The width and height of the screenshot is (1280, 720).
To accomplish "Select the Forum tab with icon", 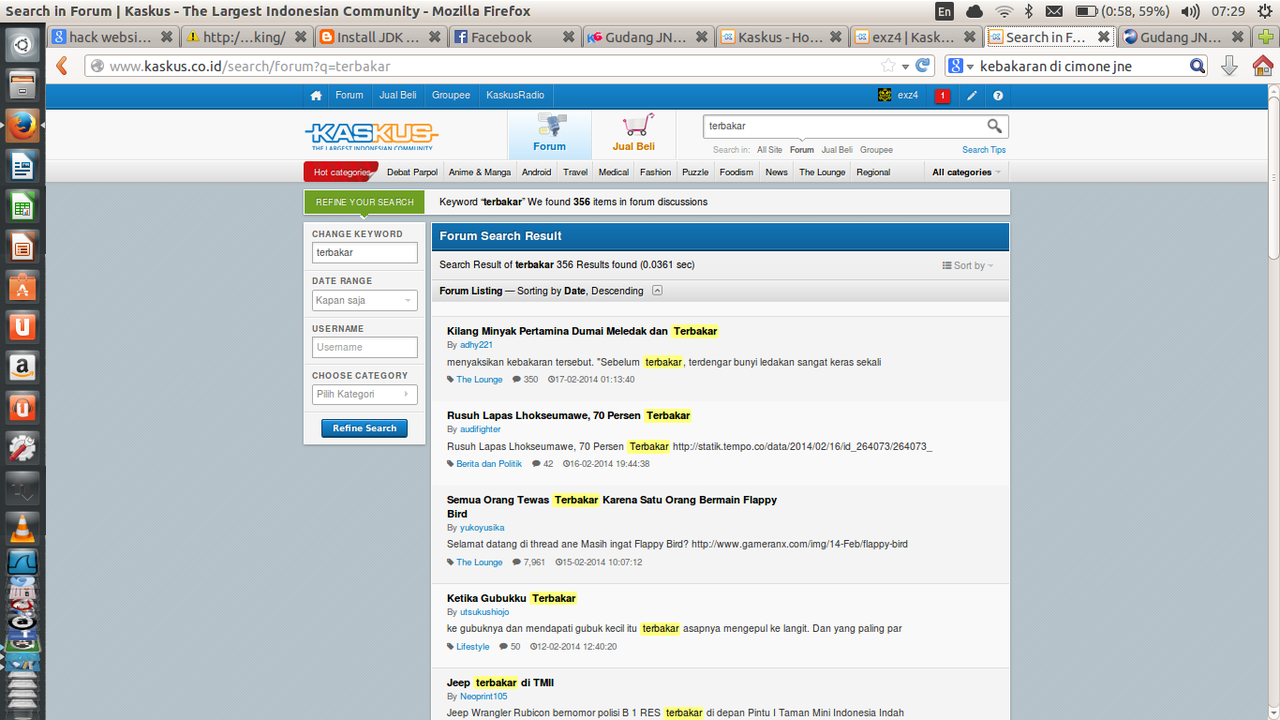I will pos(549,133).
